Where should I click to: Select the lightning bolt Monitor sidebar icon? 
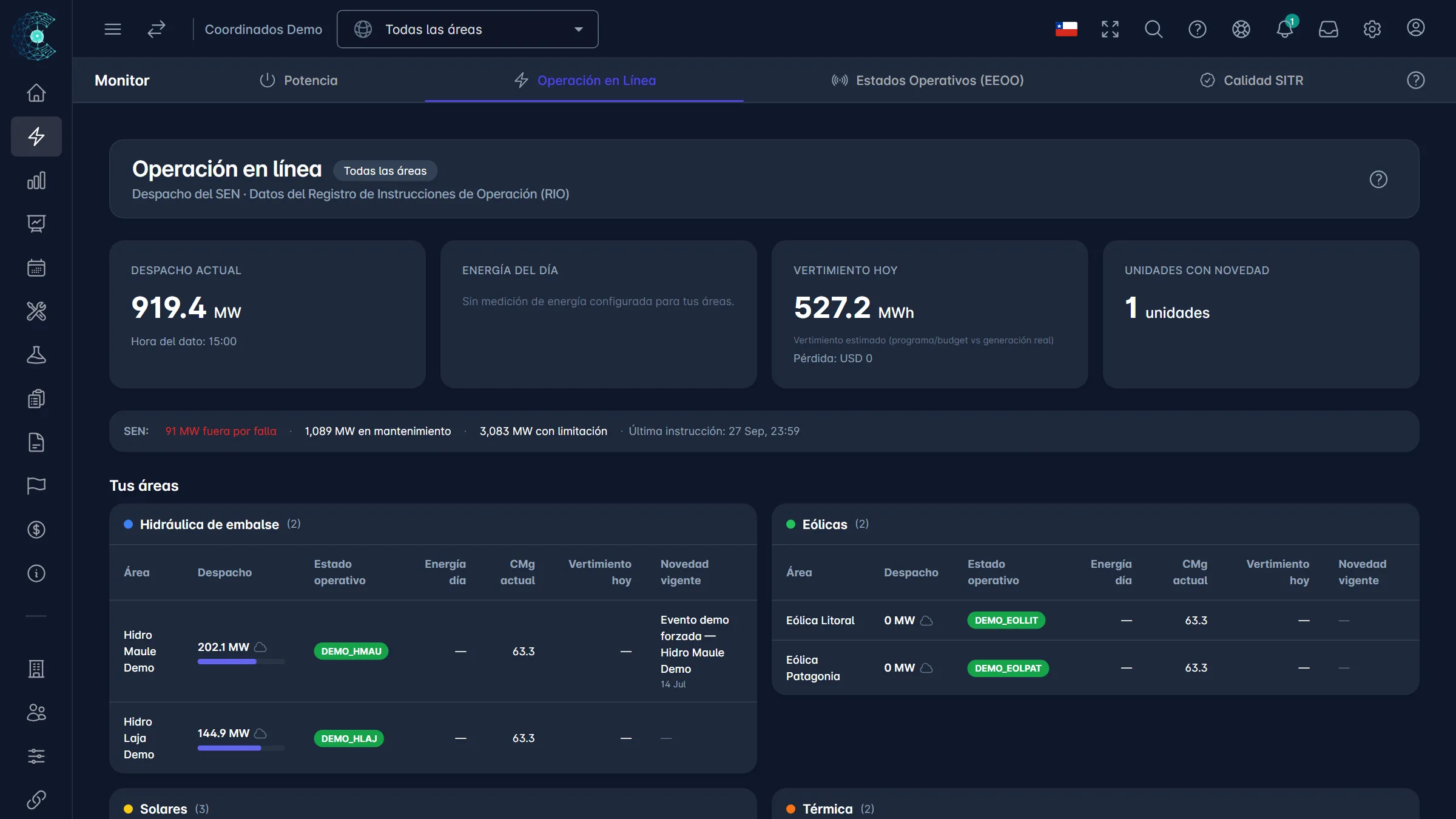pyautogui.click(x=36, y=136)
